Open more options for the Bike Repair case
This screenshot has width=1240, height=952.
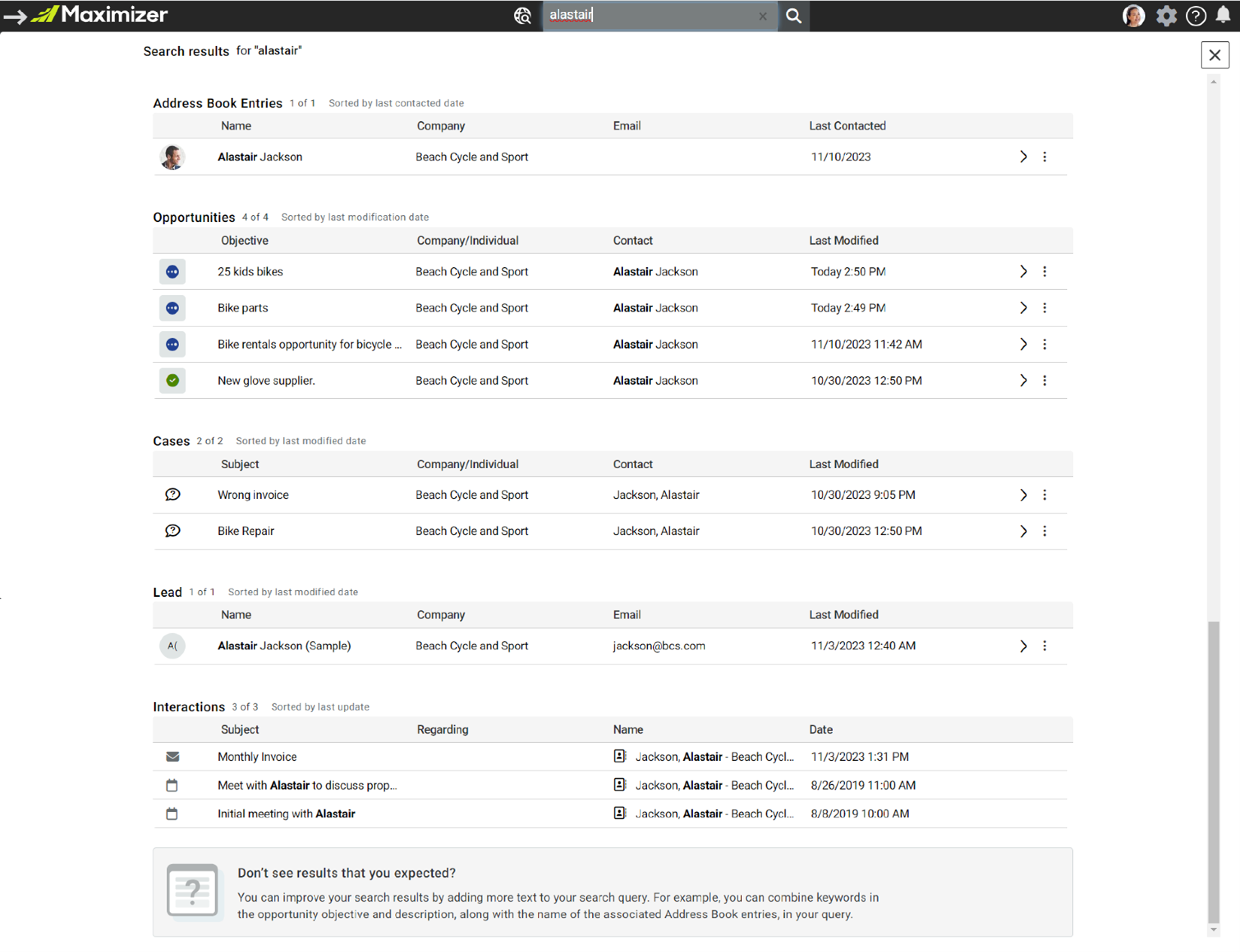pos(1044,531)
